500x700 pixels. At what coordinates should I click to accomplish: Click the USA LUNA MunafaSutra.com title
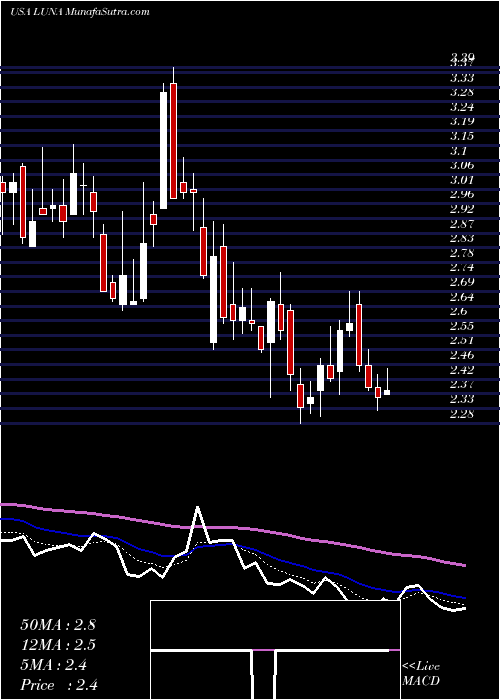79,12
